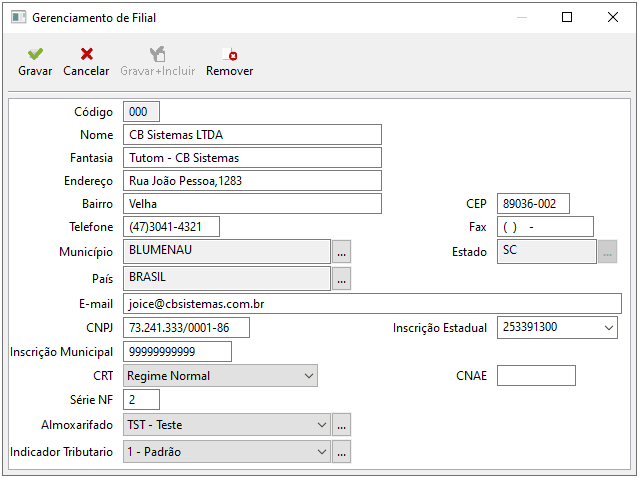This screenshot has height=478, width=639.
Task: Click the Série NF field showing 2
Action: point(141,399)
